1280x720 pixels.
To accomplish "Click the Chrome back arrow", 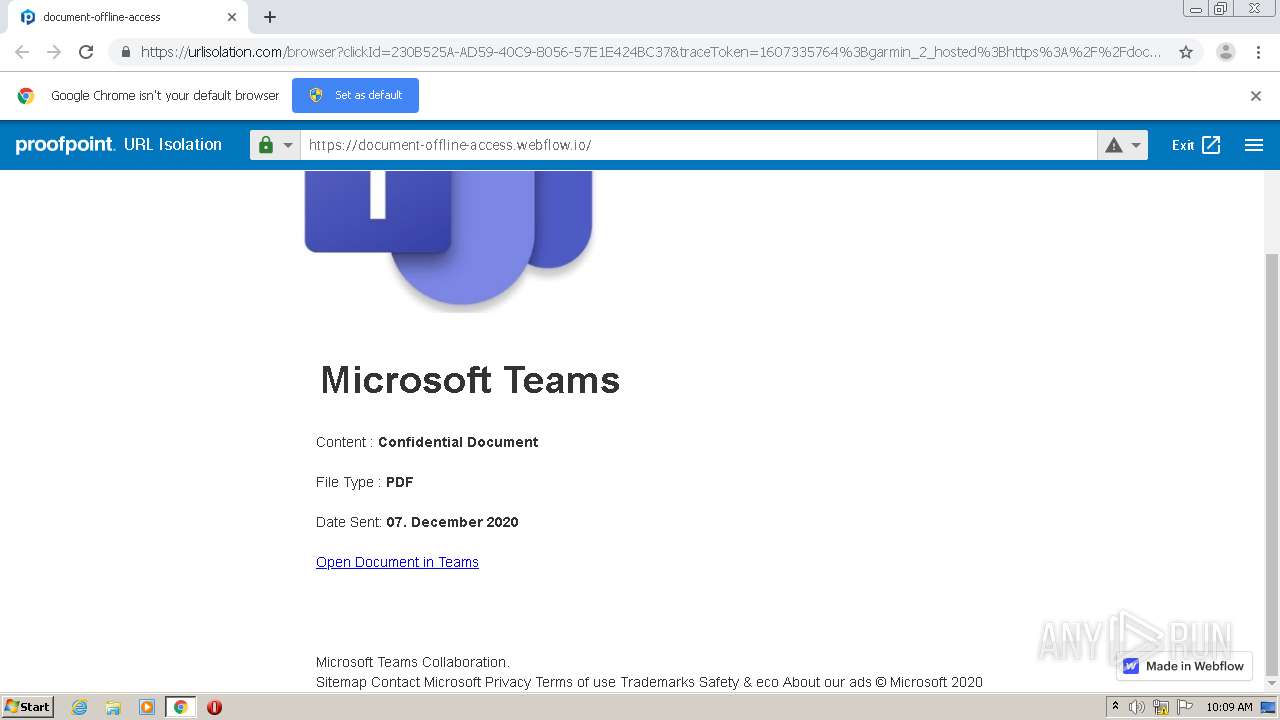I will [x=22, y=52].
